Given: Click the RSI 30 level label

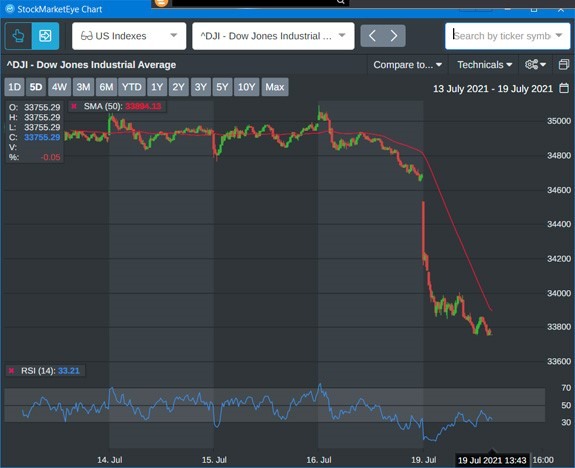Looking at the screenshot, I should [566, 422].
